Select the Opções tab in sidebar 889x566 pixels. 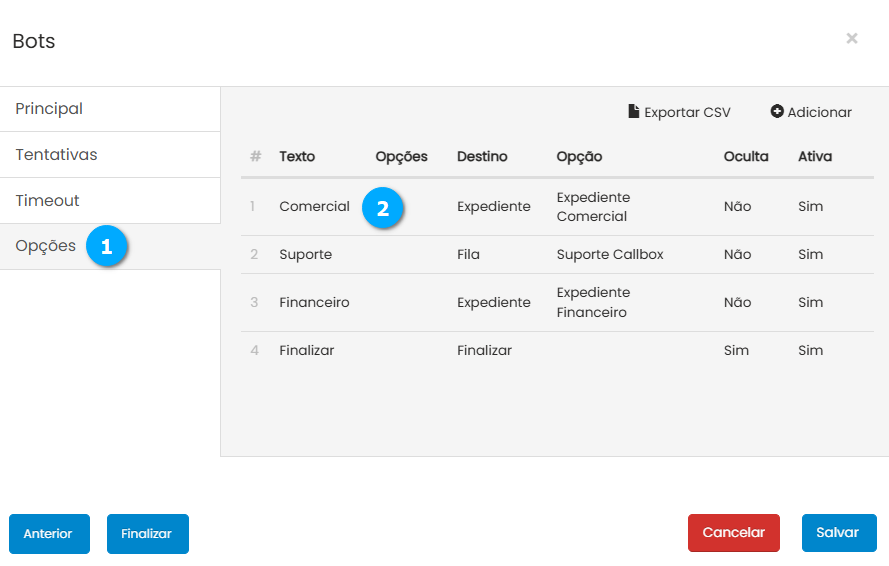(45, 246)
